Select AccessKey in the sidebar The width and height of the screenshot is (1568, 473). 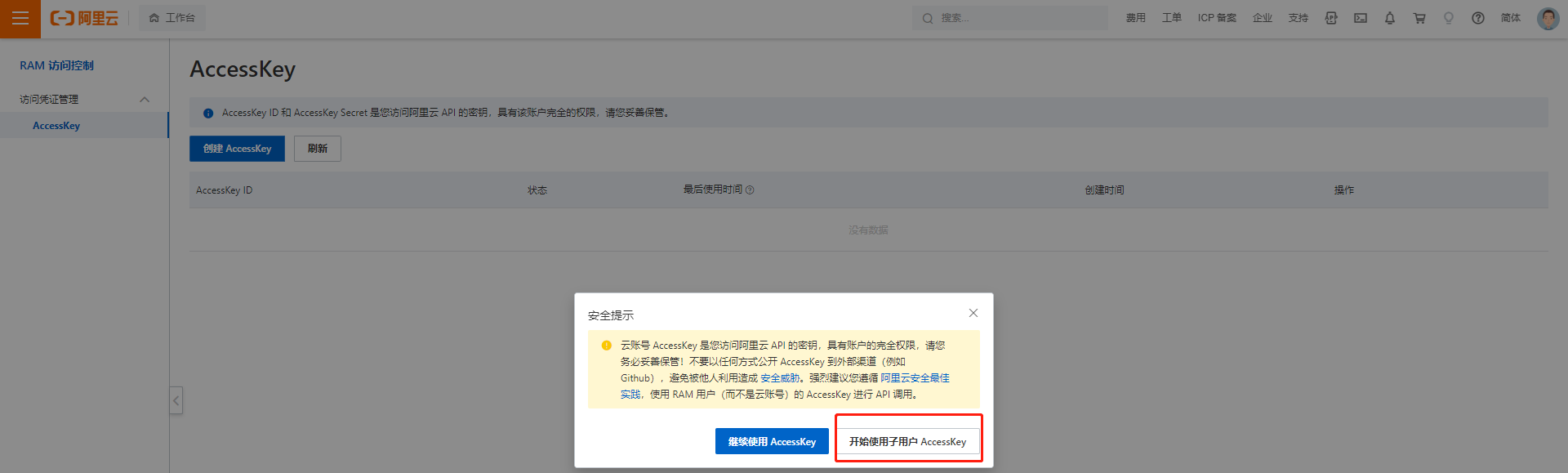pos(56,126)
